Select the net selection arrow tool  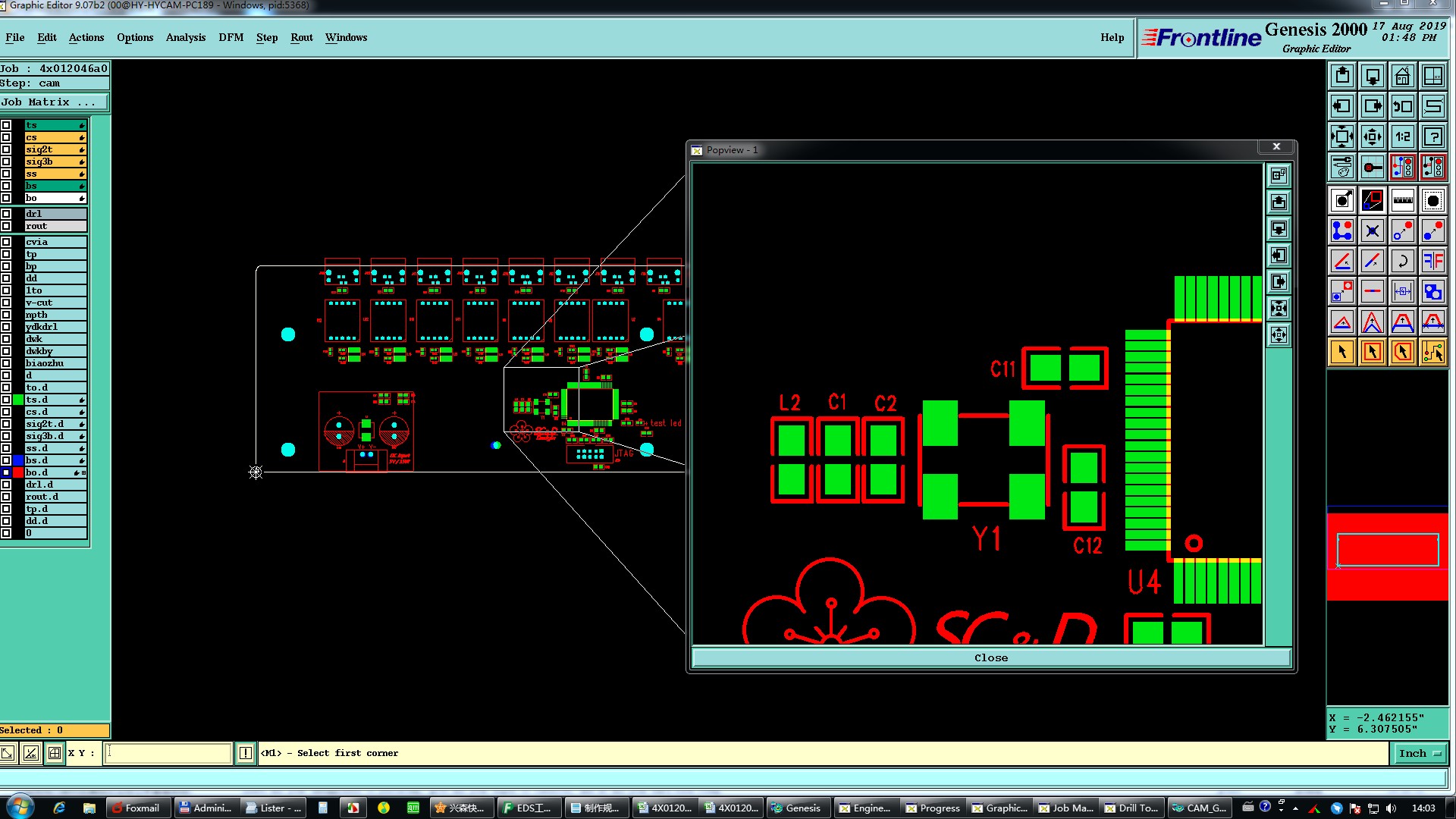click(x=1432, y=352)
